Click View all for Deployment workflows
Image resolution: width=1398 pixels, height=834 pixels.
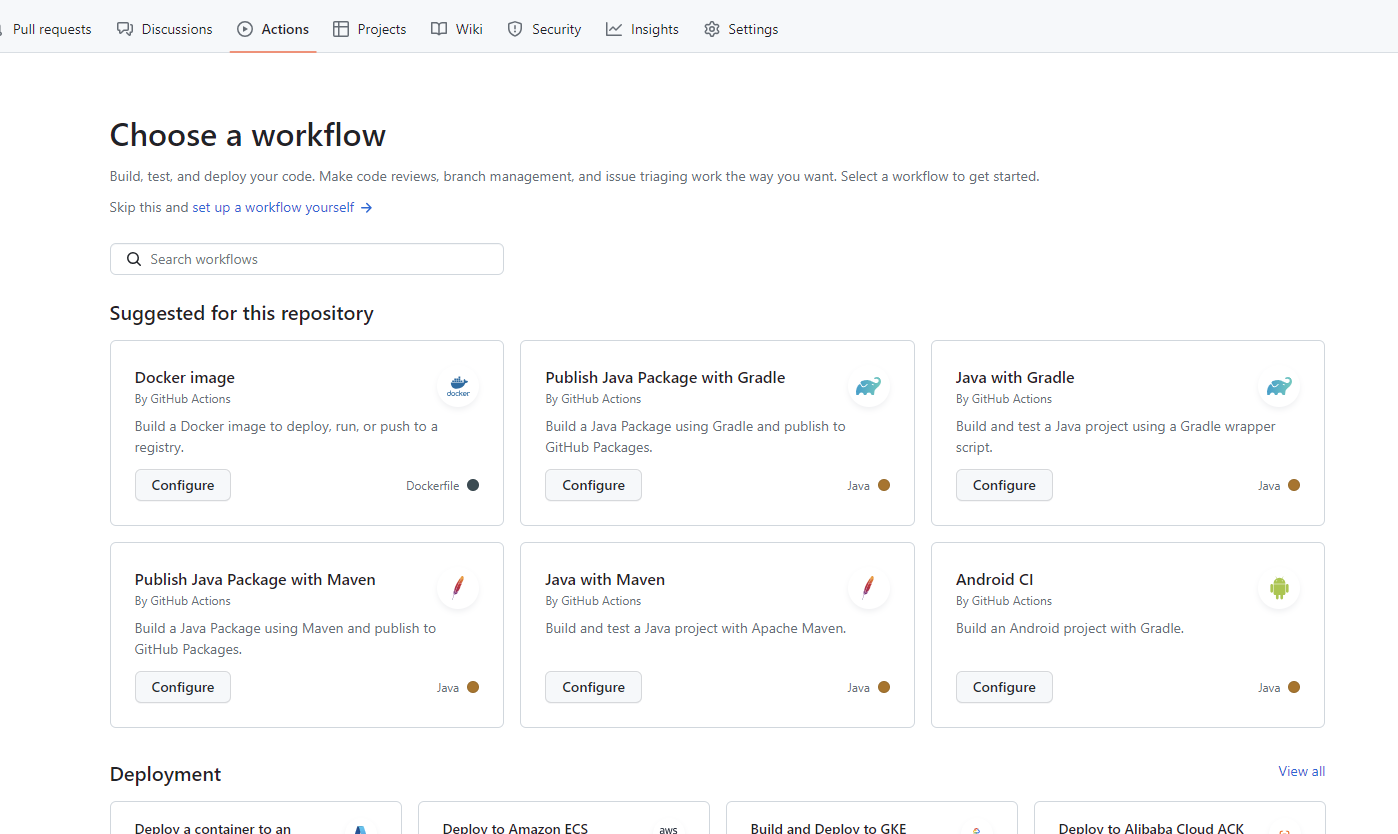click(x=1301, y=771)
